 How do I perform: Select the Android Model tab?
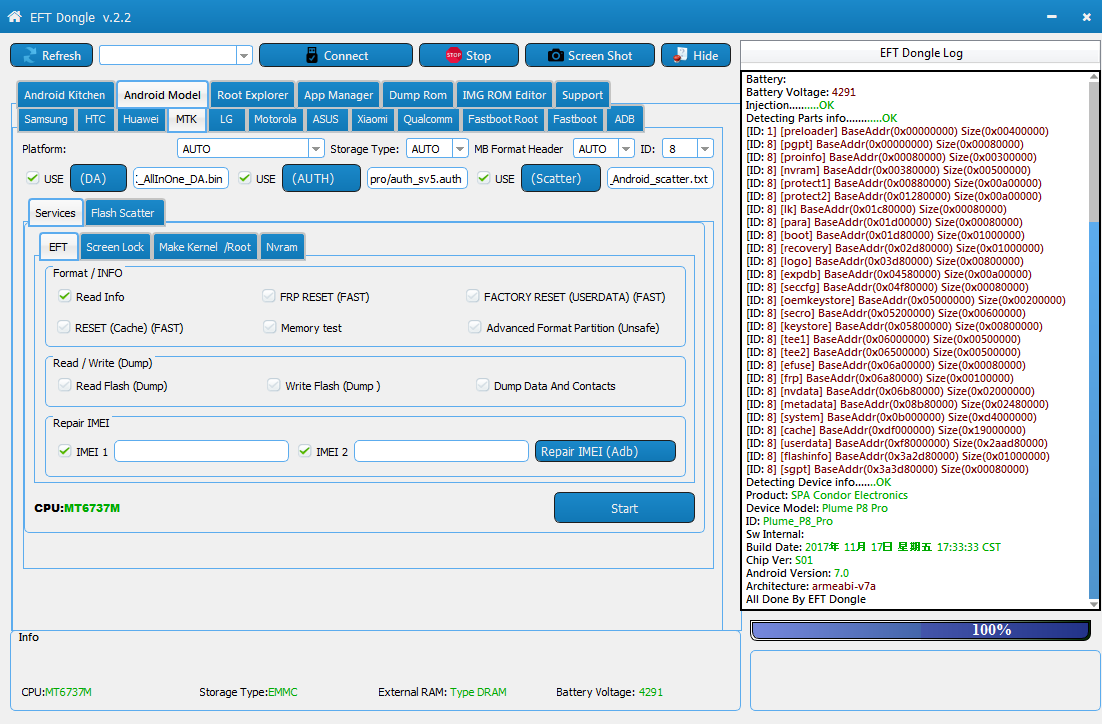tap(162, 95)
